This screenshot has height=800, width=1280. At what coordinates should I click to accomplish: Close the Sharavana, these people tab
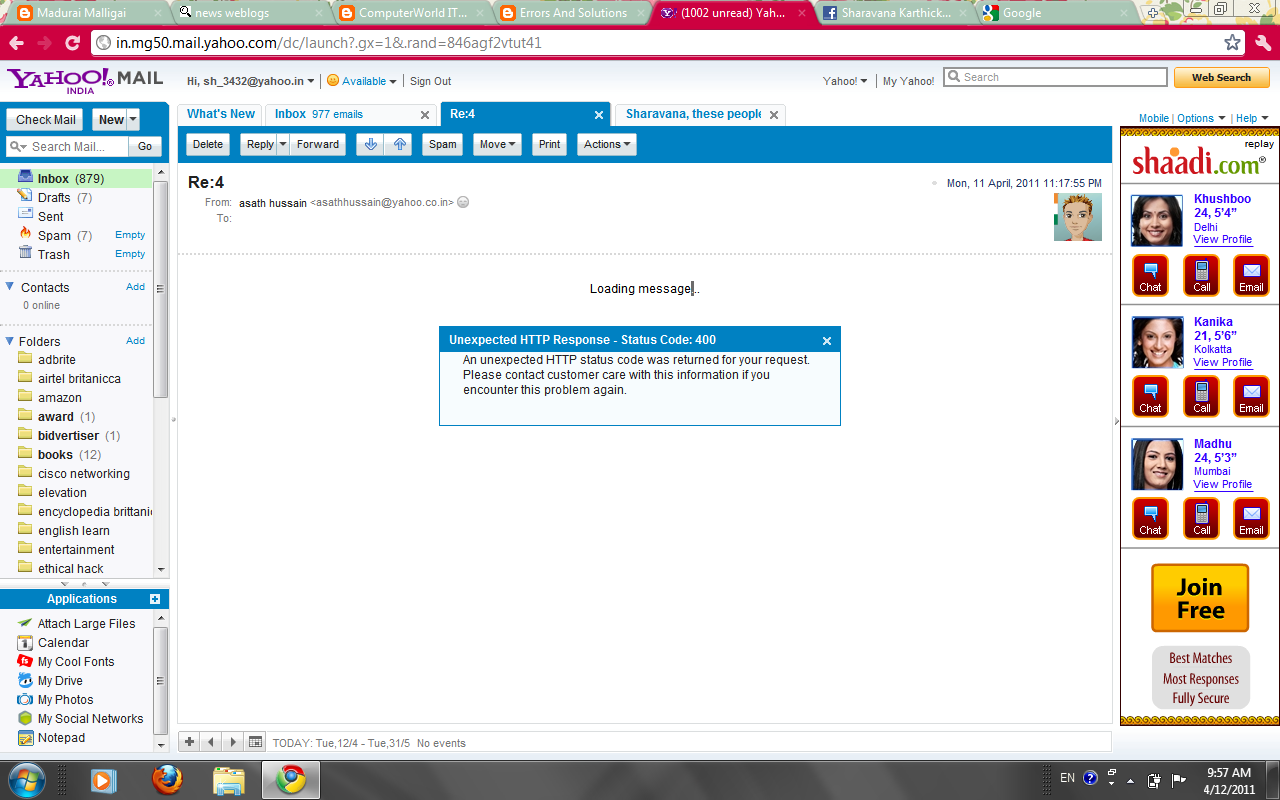pos(773,115)
